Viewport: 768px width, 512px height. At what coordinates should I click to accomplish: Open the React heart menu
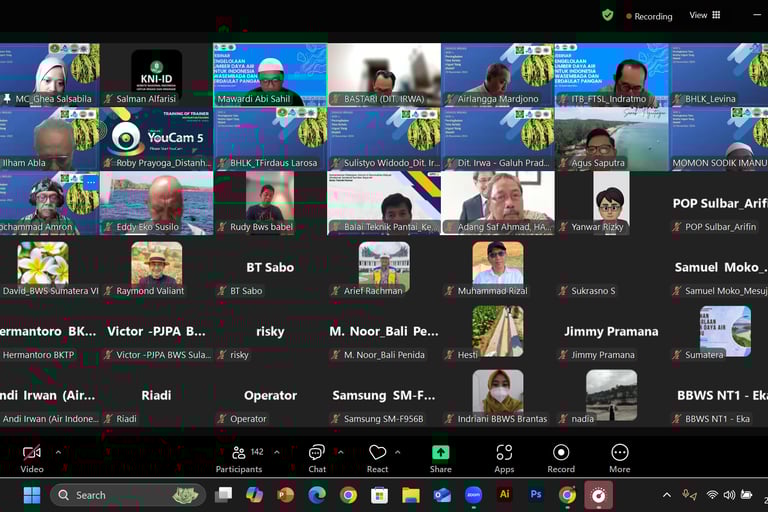pos(378,459)
